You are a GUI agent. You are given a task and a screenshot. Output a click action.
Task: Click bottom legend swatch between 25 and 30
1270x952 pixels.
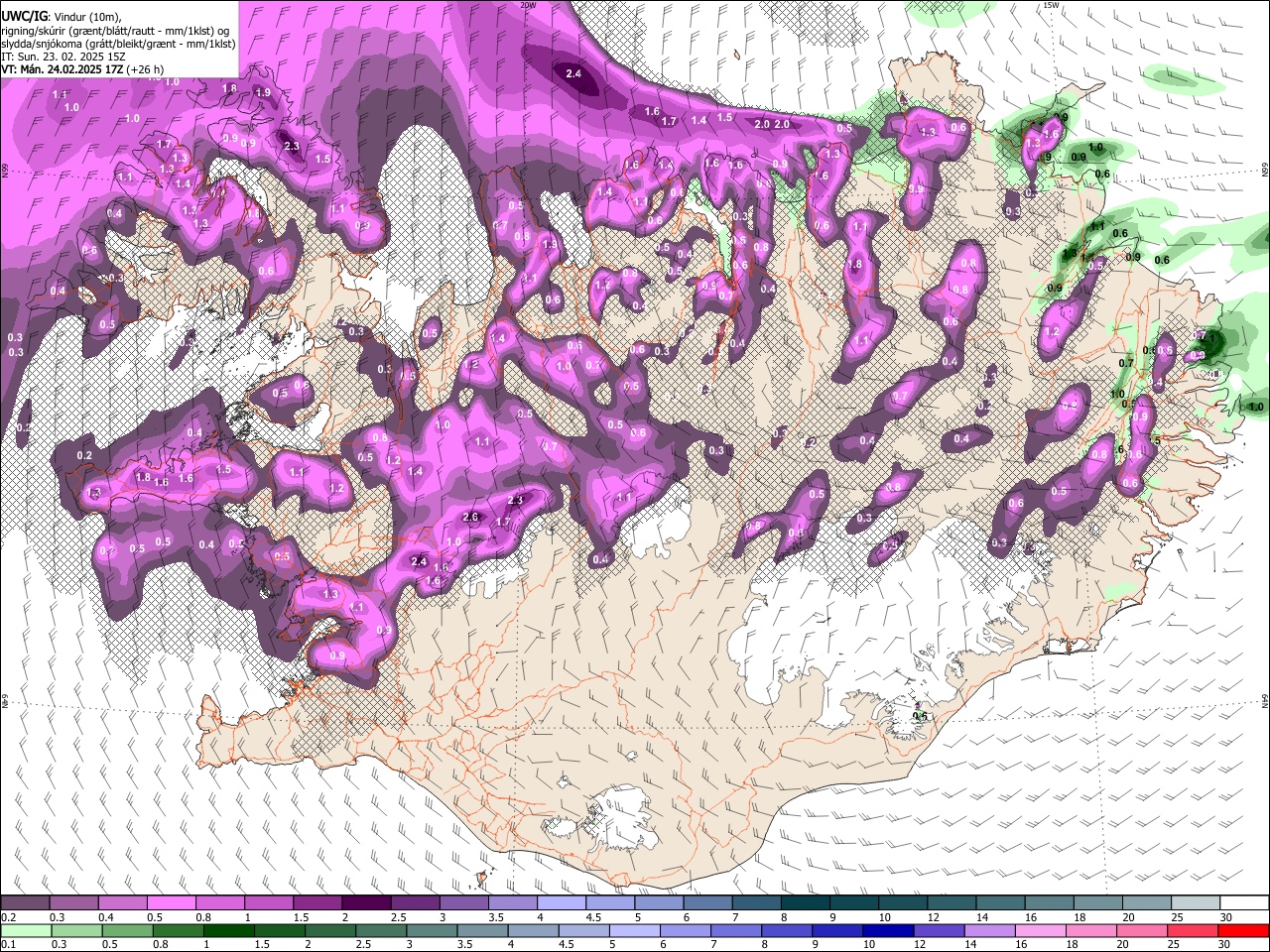pos(1194,931)
